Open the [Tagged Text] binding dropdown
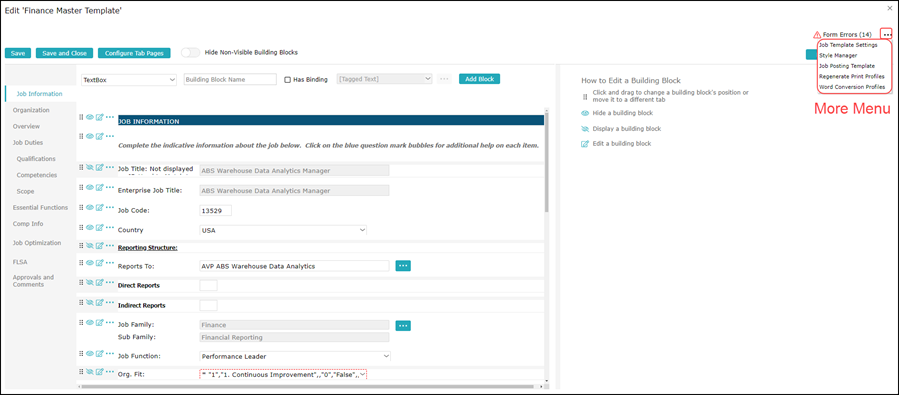Screen dimensions: 899x395 pyautogui.click(x=385, y=79)
